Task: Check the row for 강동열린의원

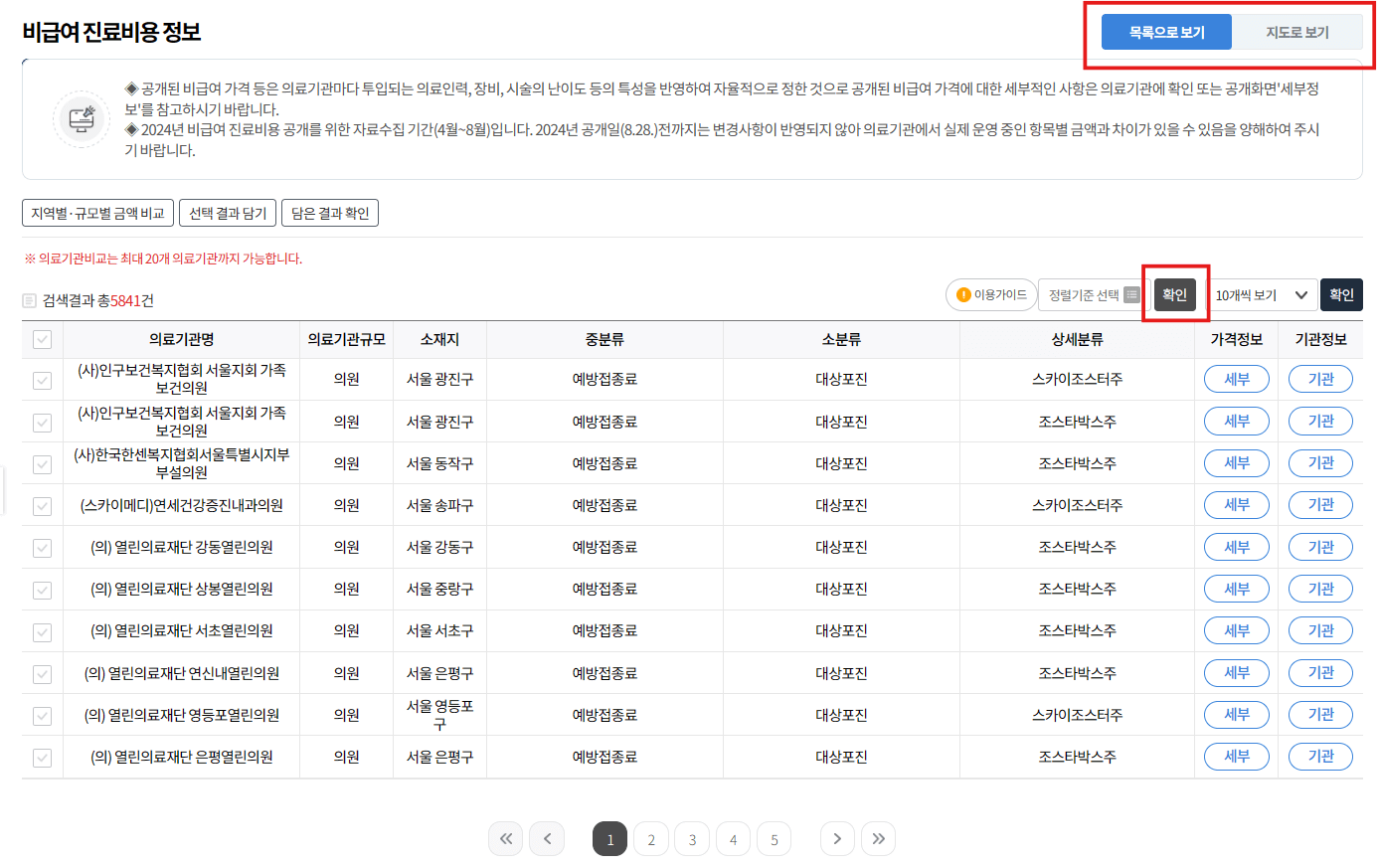Action: coord(41,546)
